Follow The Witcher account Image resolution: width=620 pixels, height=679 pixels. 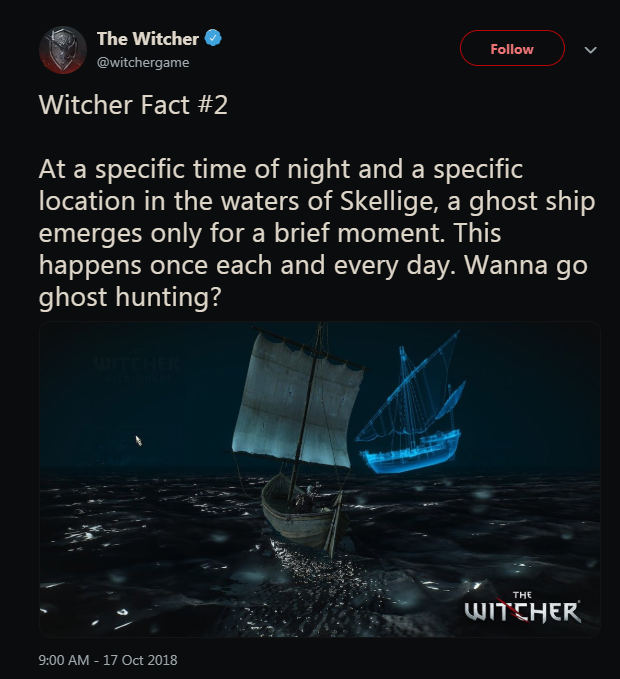[x=512, y=48]
